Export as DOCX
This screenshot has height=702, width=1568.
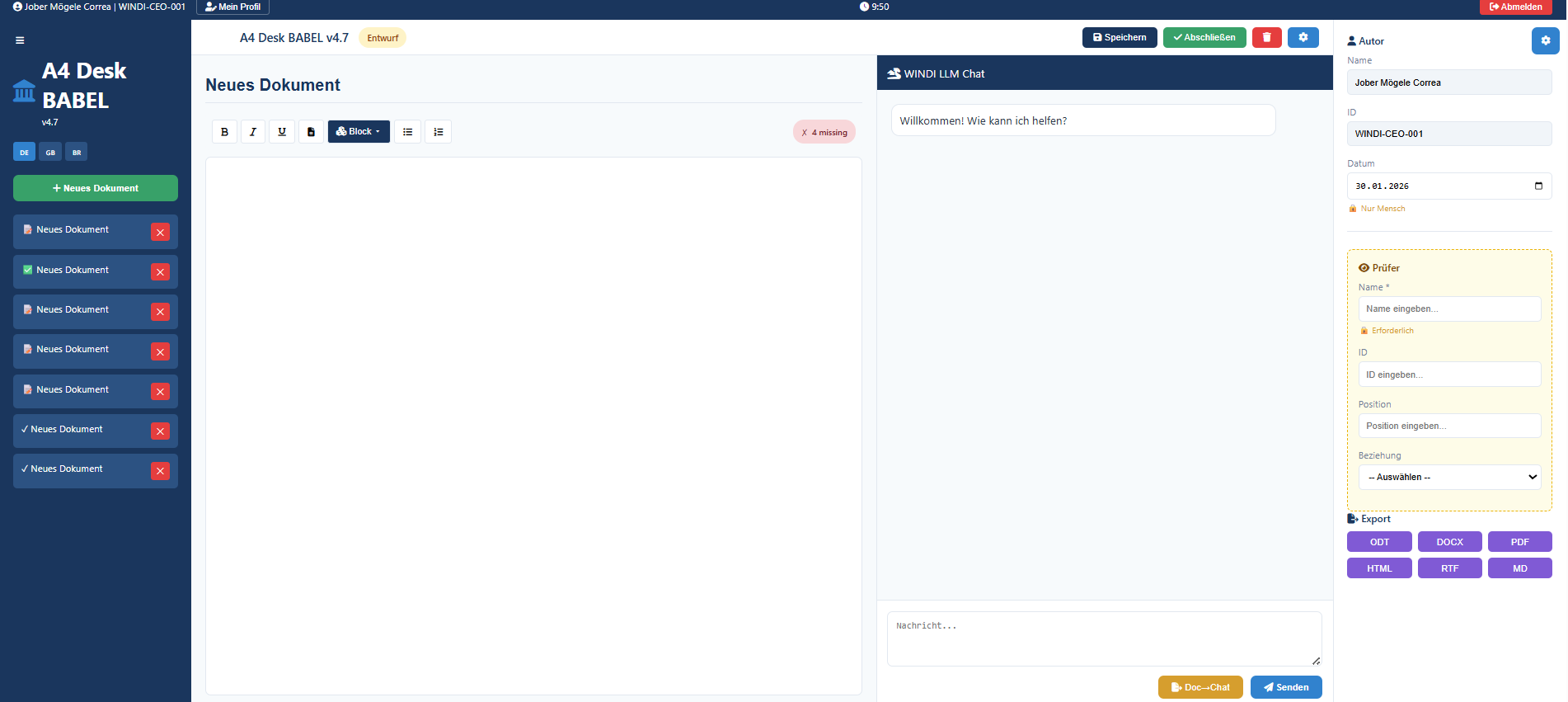pos(1449,542)
